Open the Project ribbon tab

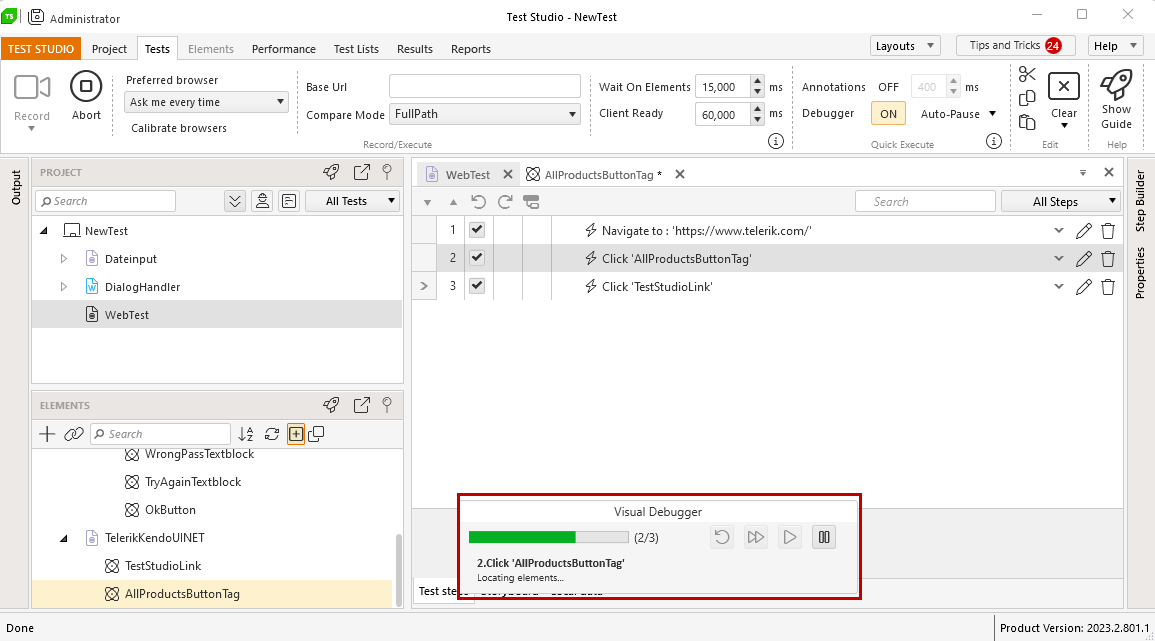[x=109, y=49]
